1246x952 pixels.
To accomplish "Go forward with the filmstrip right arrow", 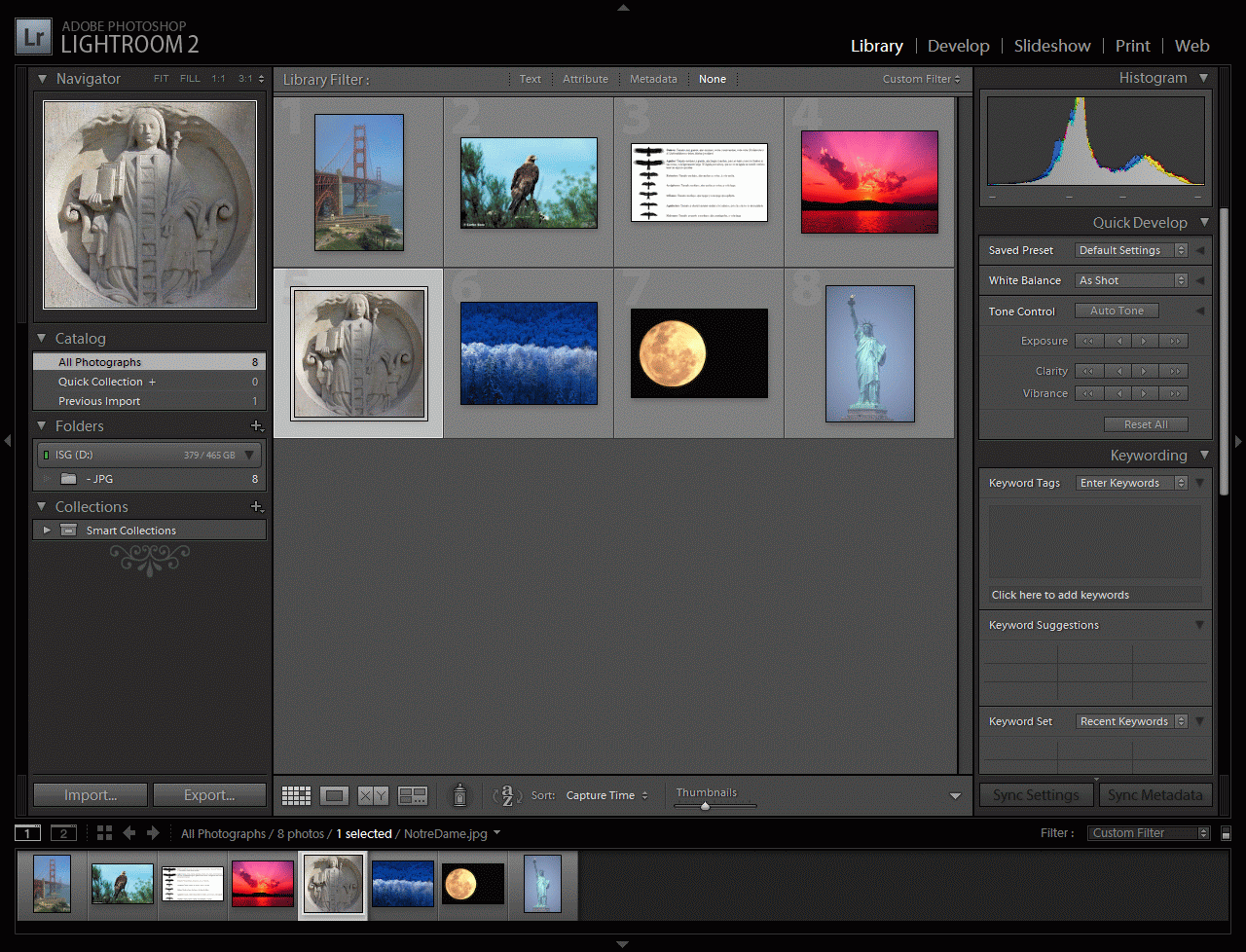I will (153, 833).
